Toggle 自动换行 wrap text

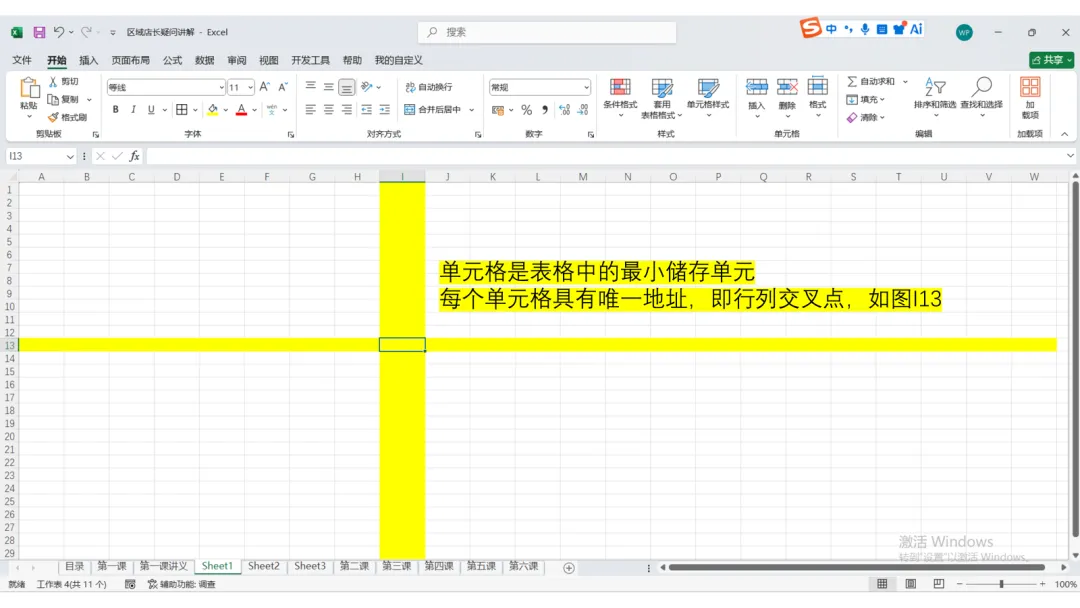(429, 87)
